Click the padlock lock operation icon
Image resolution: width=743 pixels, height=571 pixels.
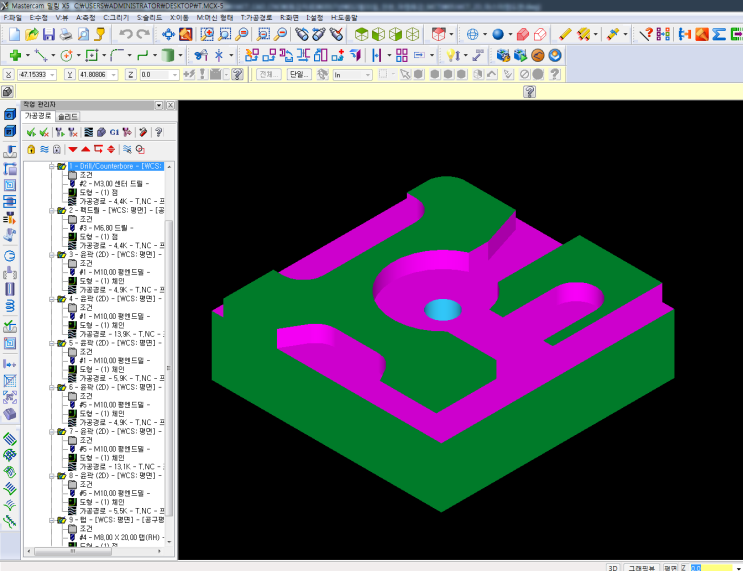30,148
